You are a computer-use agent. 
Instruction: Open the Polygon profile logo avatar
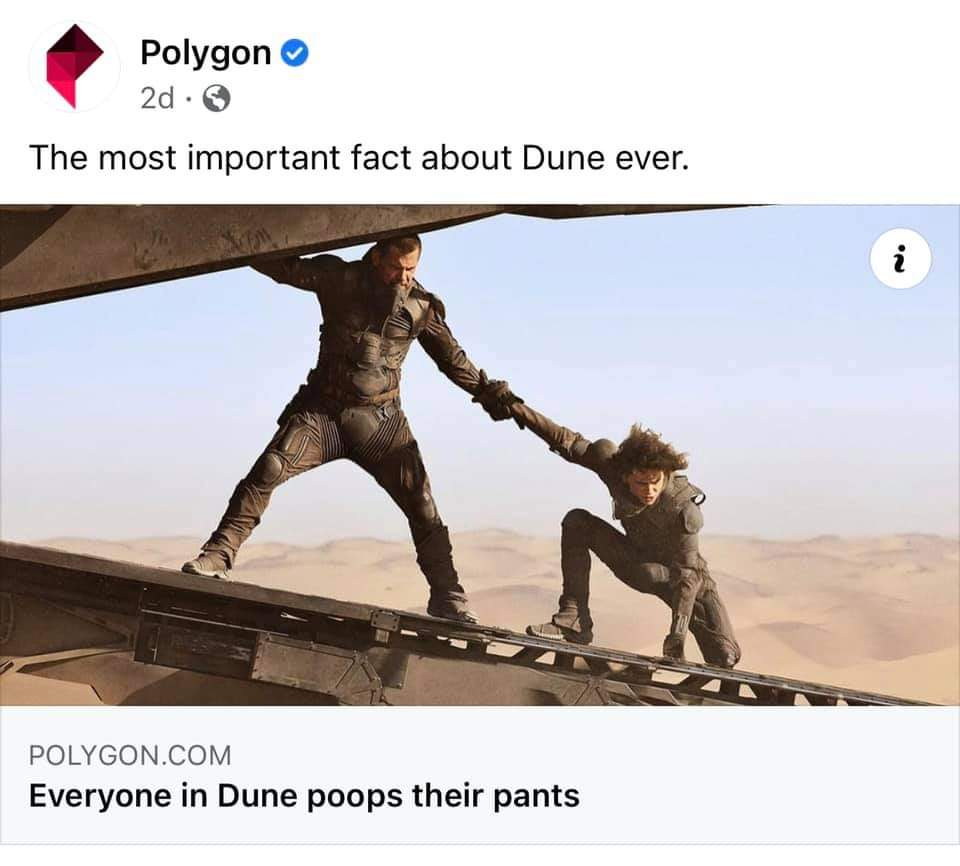(x=74, y=67)
